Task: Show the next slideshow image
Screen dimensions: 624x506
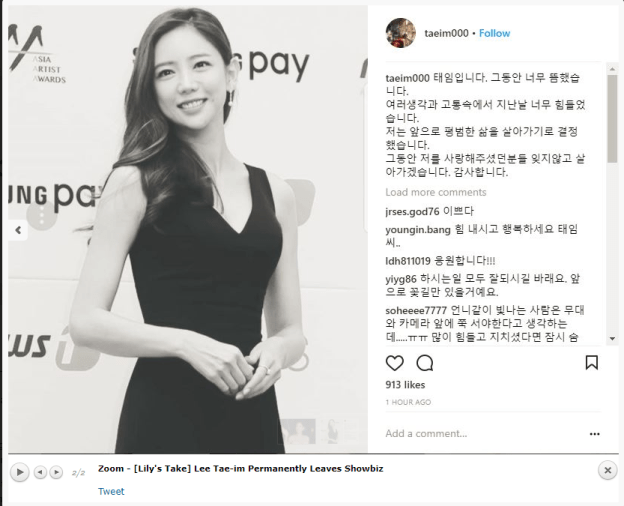Action: (57, 473)
